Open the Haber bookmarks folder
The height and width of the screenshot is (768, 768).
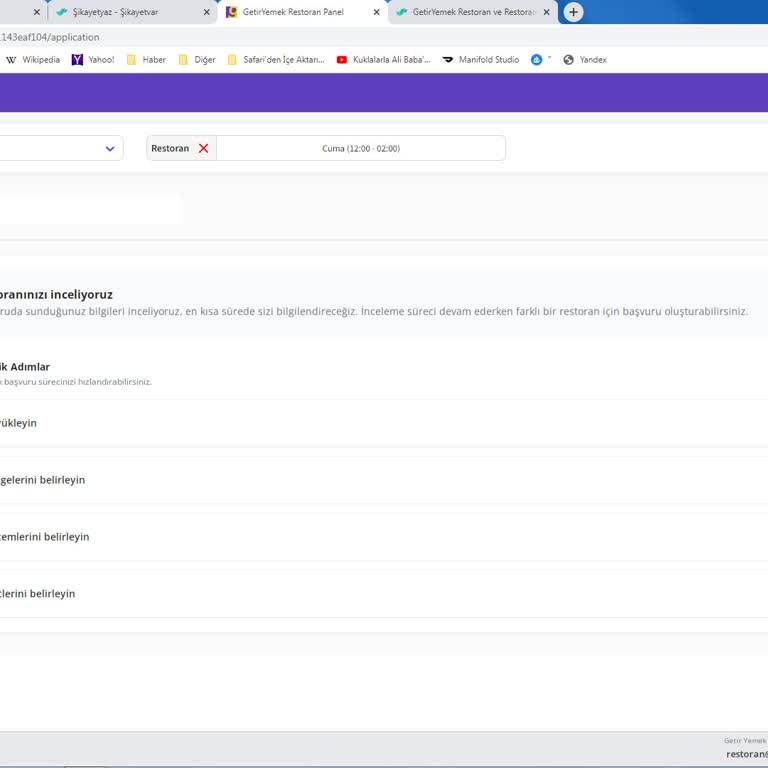(x=146, y=60)
